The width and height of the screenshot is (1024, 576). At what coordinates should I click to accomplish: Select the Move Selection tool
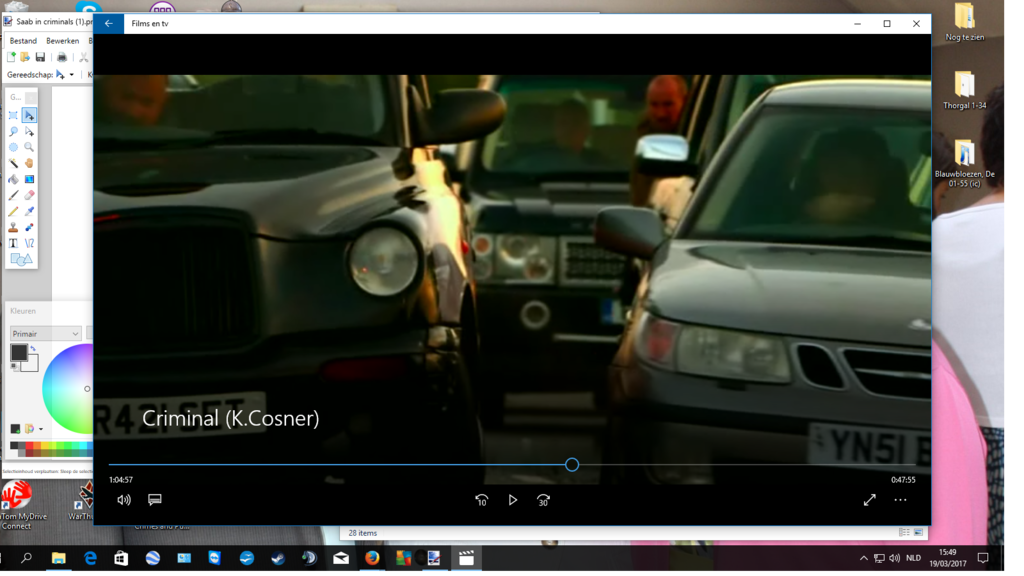(x=29, y=131)
